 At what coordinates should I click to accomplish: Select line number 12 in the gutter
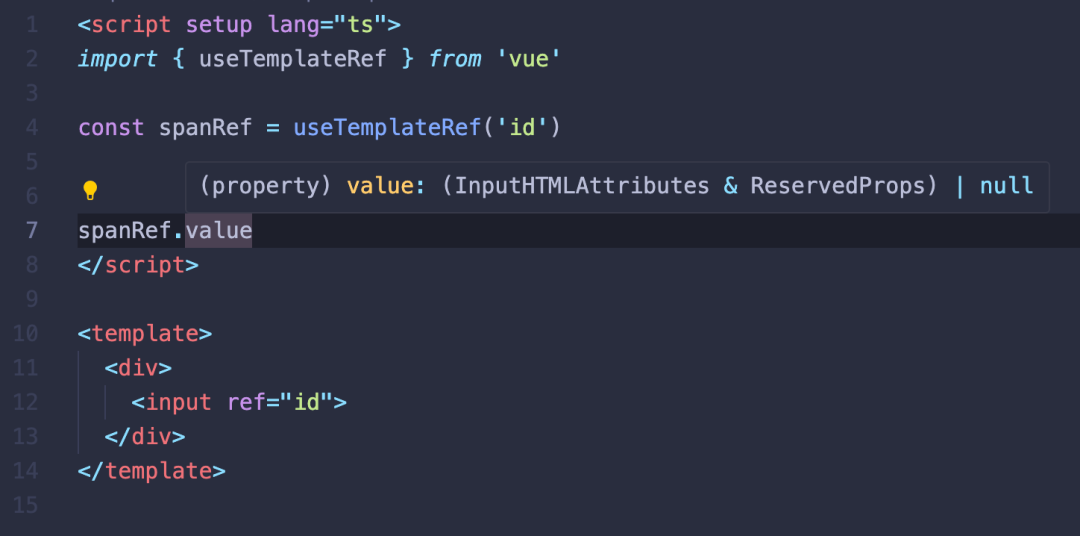(26, 402)
